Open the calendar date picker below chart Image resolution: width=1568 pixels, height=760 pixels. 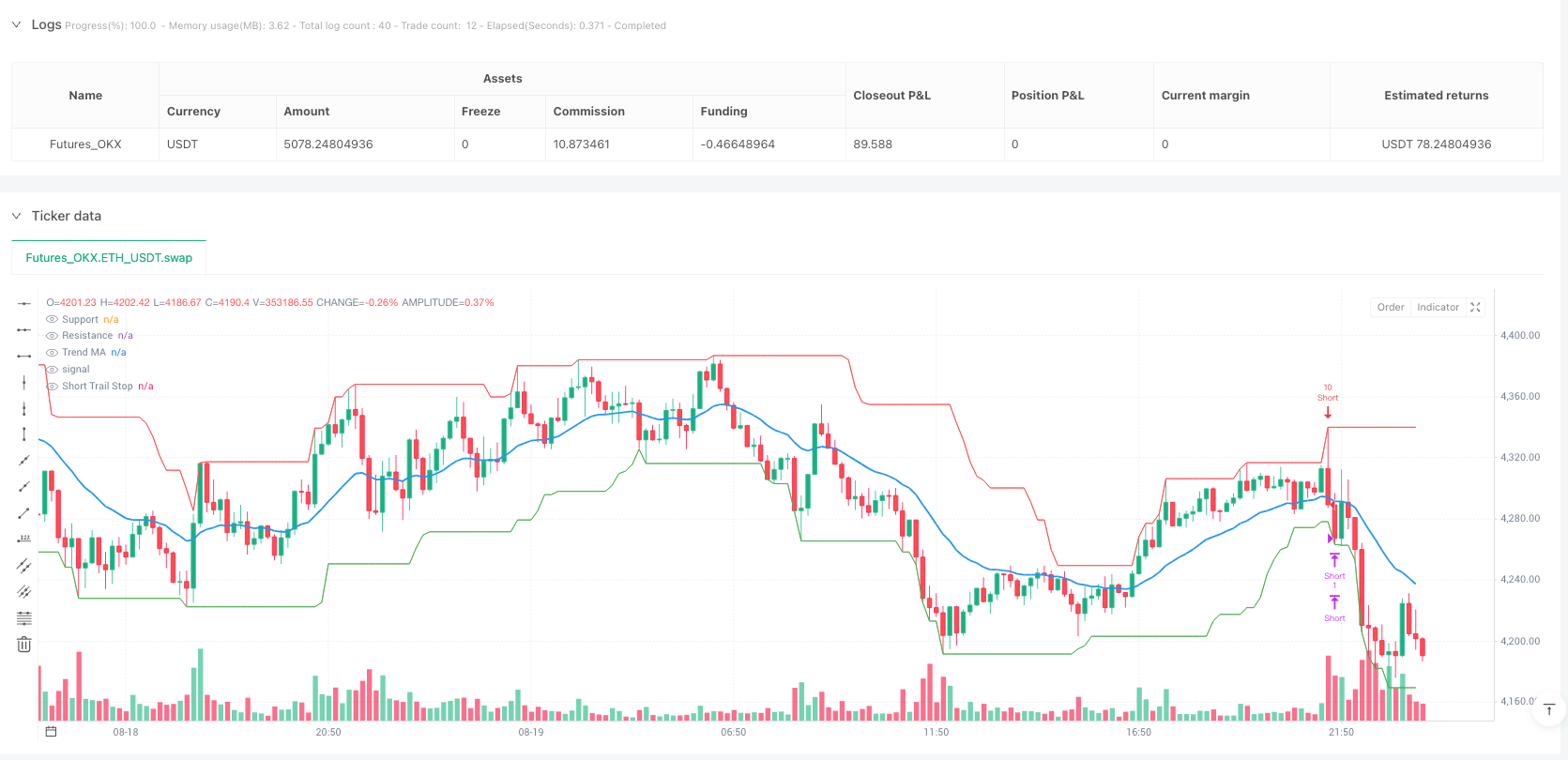point(52,732)
